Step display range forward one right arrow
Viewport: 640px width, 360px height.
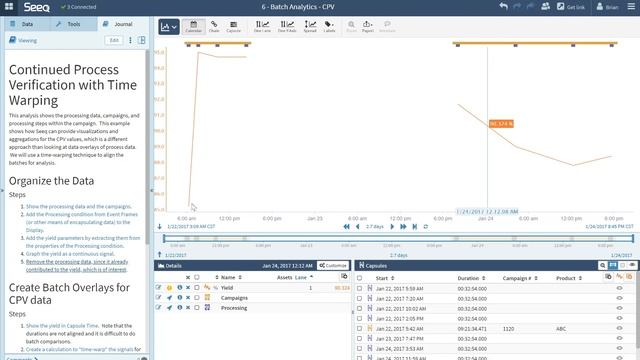(x=392, y=227)
